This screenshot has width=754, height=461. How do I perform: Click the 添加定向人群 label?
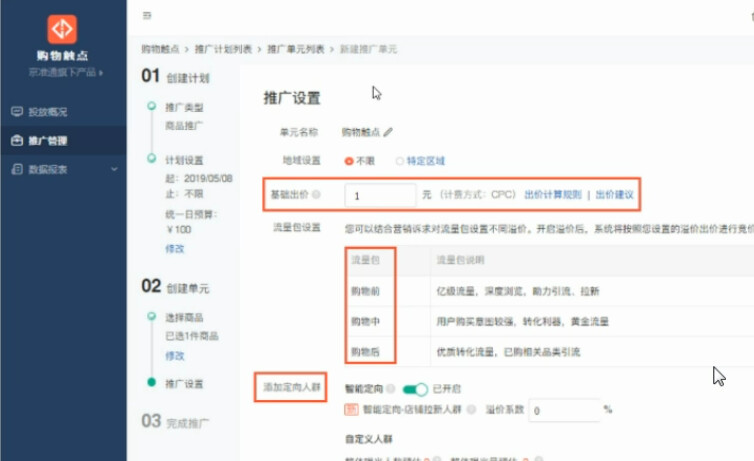[x=291, y=387]
